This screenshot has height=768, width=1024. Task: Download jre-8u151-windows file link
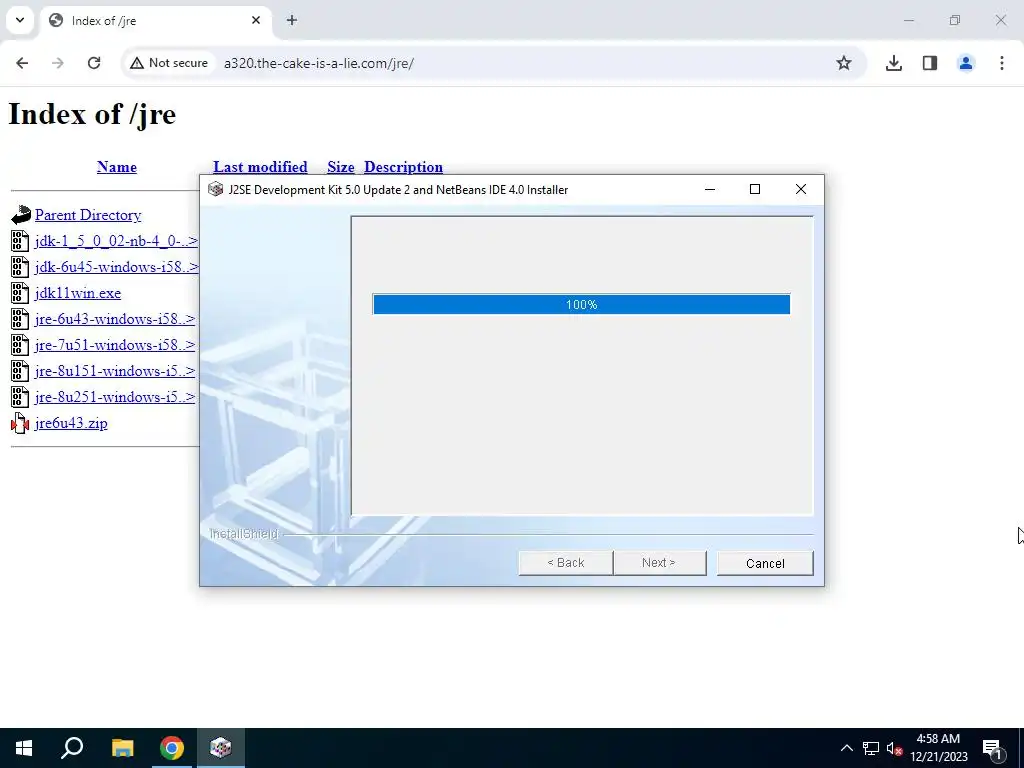click(115, 372)
